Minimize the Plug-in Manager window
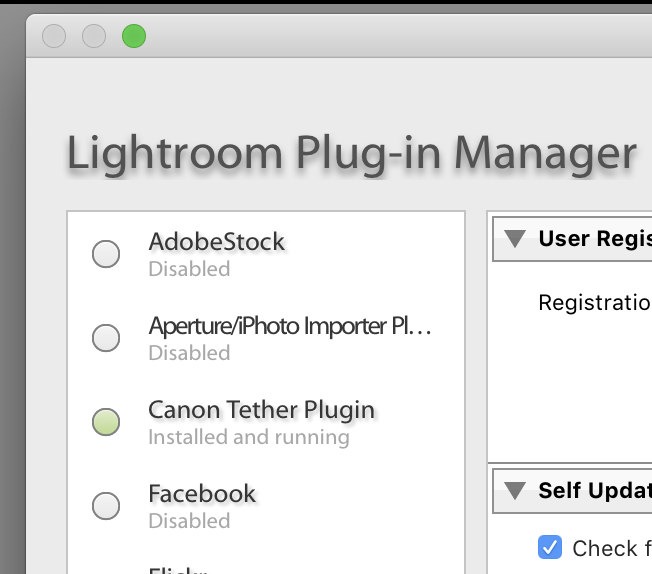Screen dimensions: 652x574 coord(94,37)
